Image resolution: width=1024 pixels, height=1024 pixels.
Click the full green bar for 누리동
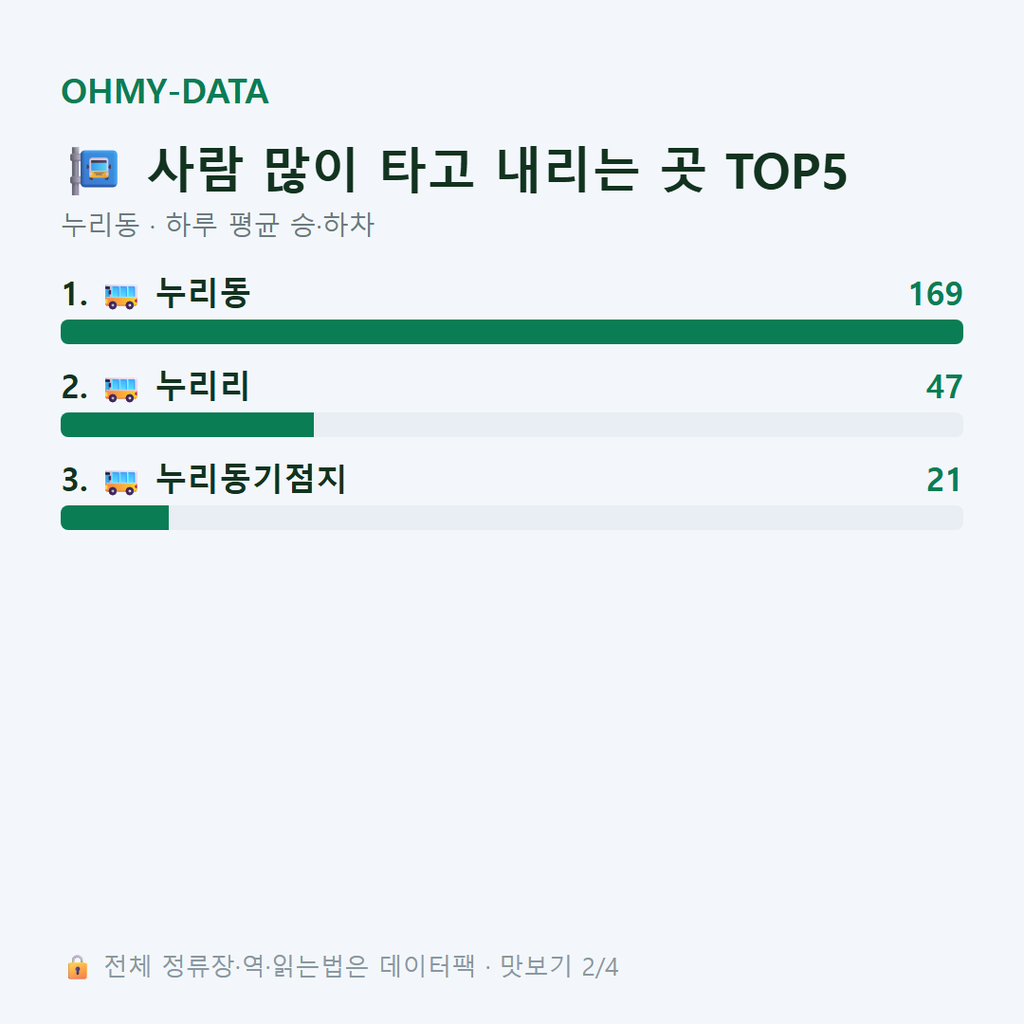(x=512, y=332)
